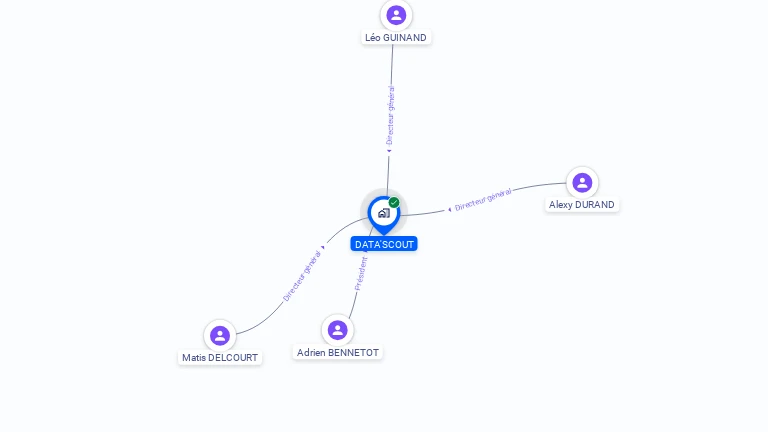Click Directeur général label on Alexy DURAND link
This screenshot has width=768, height=432.
(x=483, y=199)
